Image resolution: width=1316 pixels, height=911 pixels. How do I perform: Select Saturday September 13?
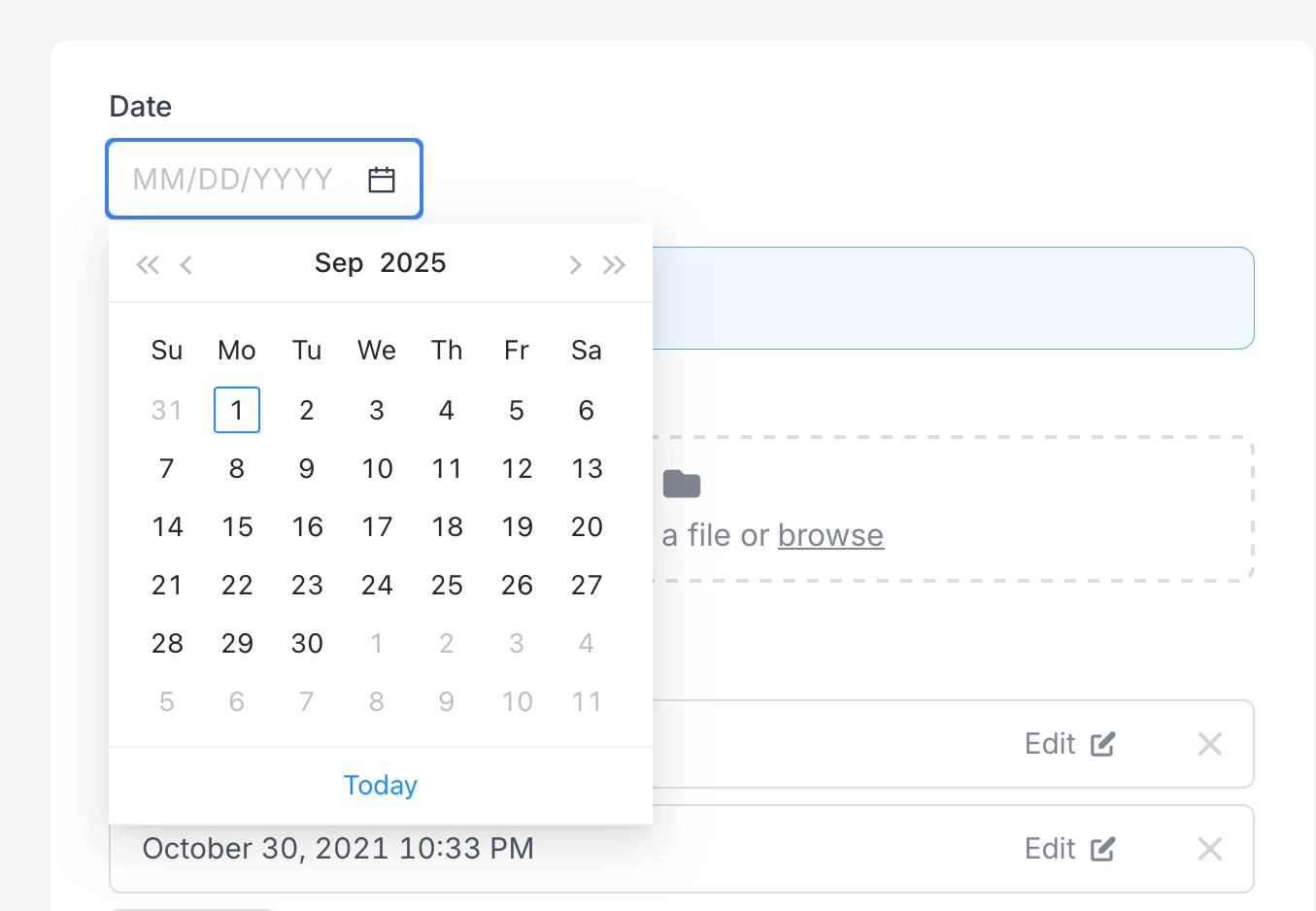click(587, 468)
